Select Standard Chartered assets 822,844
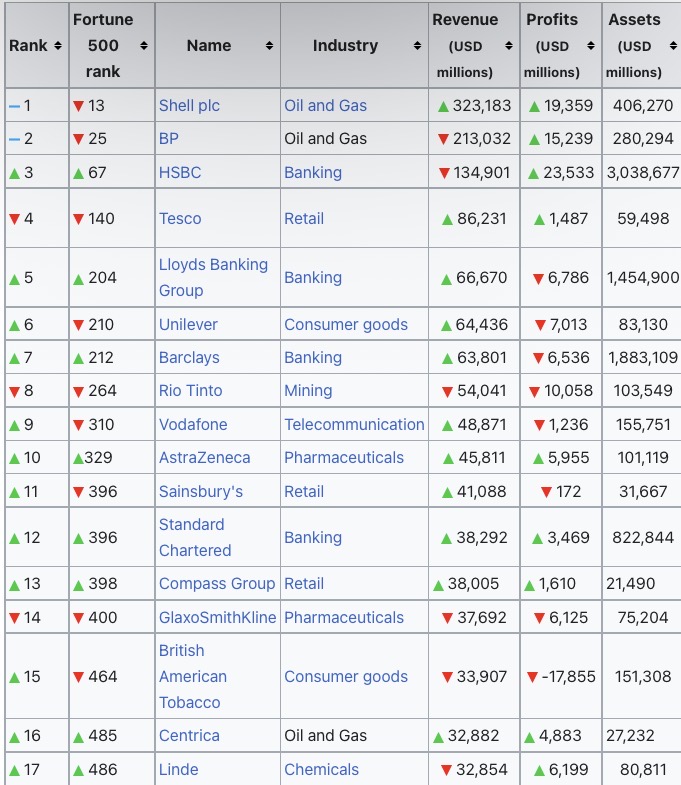 (643, 538)
